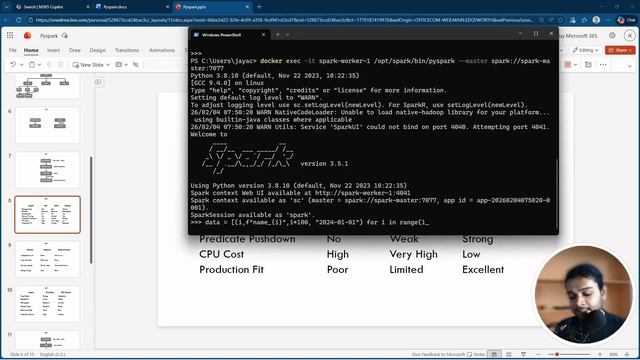
Task: Expand the ribbon collapse chevron
Action: [x=629, y=65]
